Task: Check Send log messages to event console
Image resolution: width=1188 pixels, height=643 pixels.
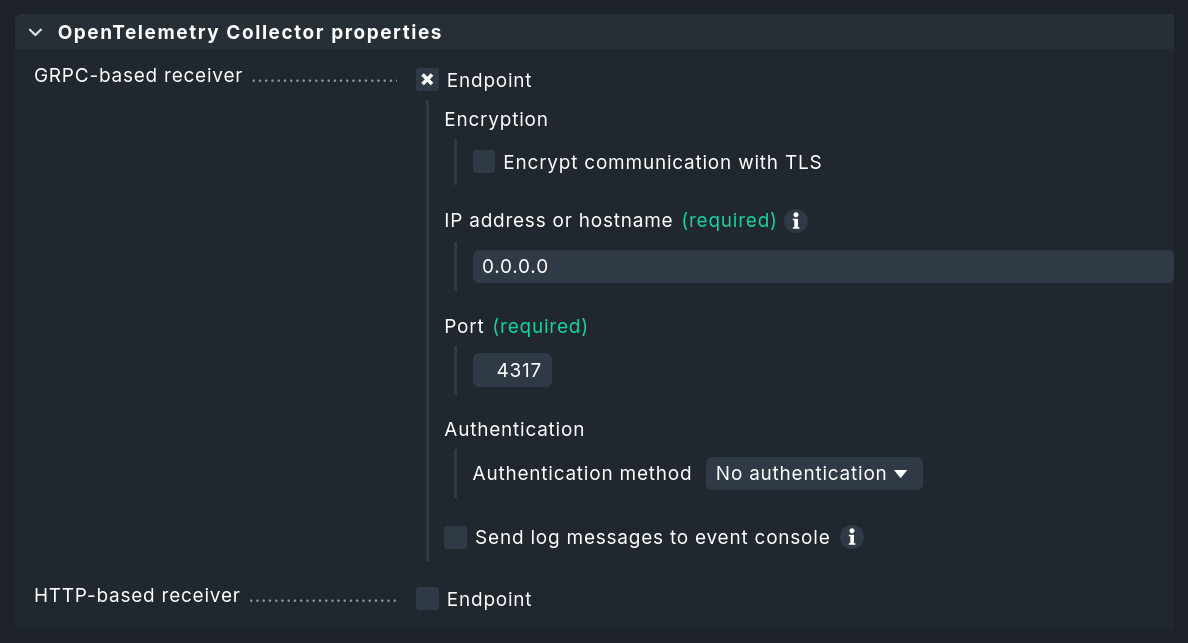Action: (x=455, y=537)
